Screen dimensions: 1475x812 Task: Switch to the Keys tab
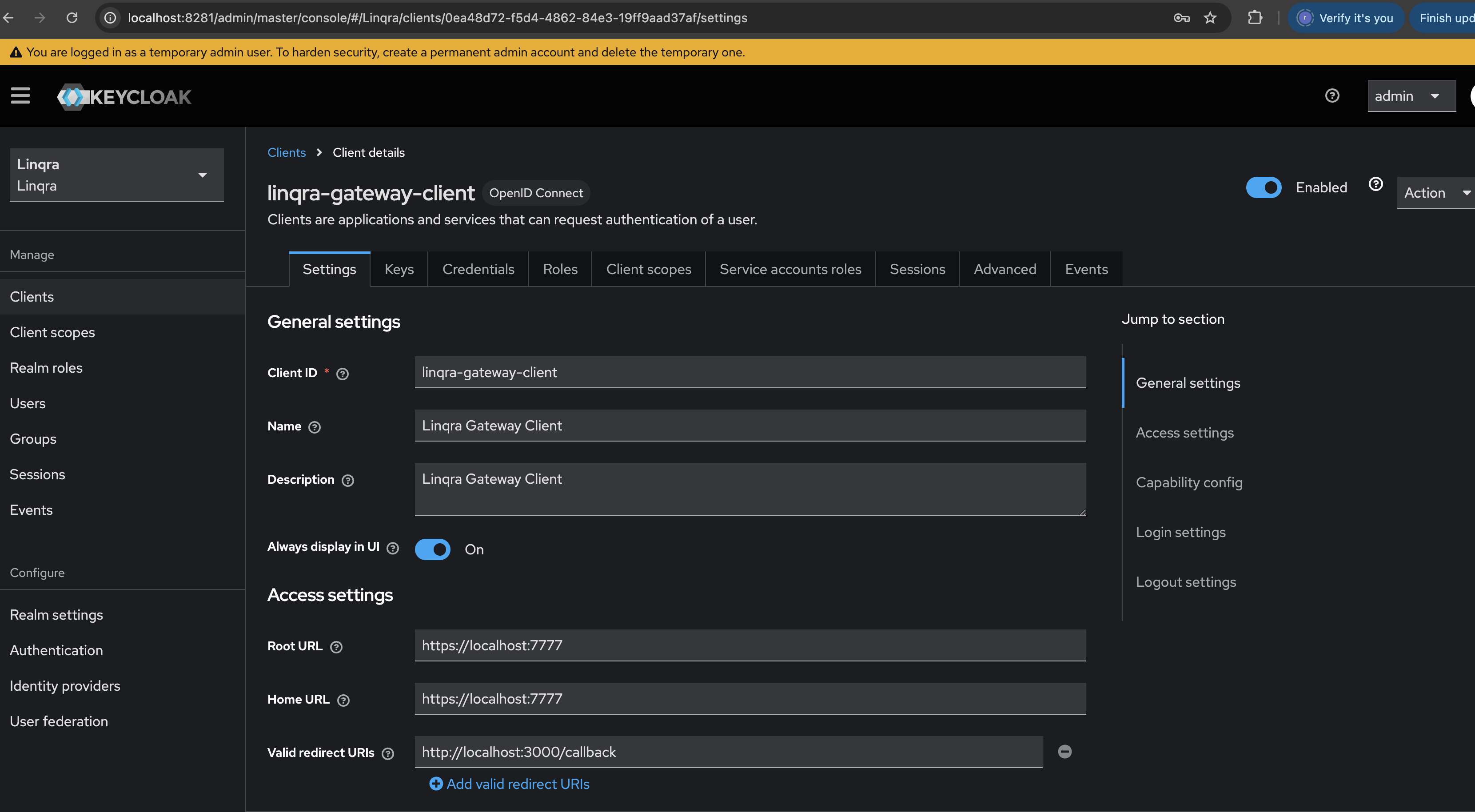tap(399, 269)
